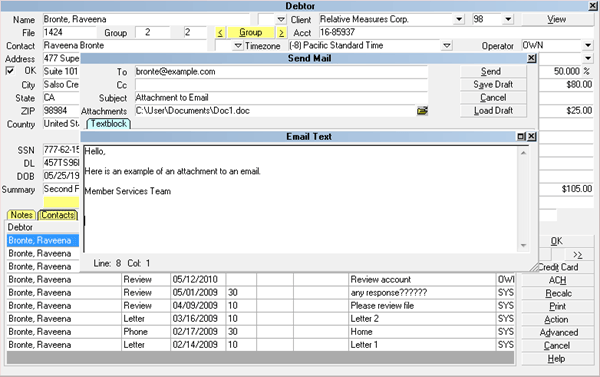This screenshot has width=600, height=377.
Task: Click the Print button
Action: [557, 306]
